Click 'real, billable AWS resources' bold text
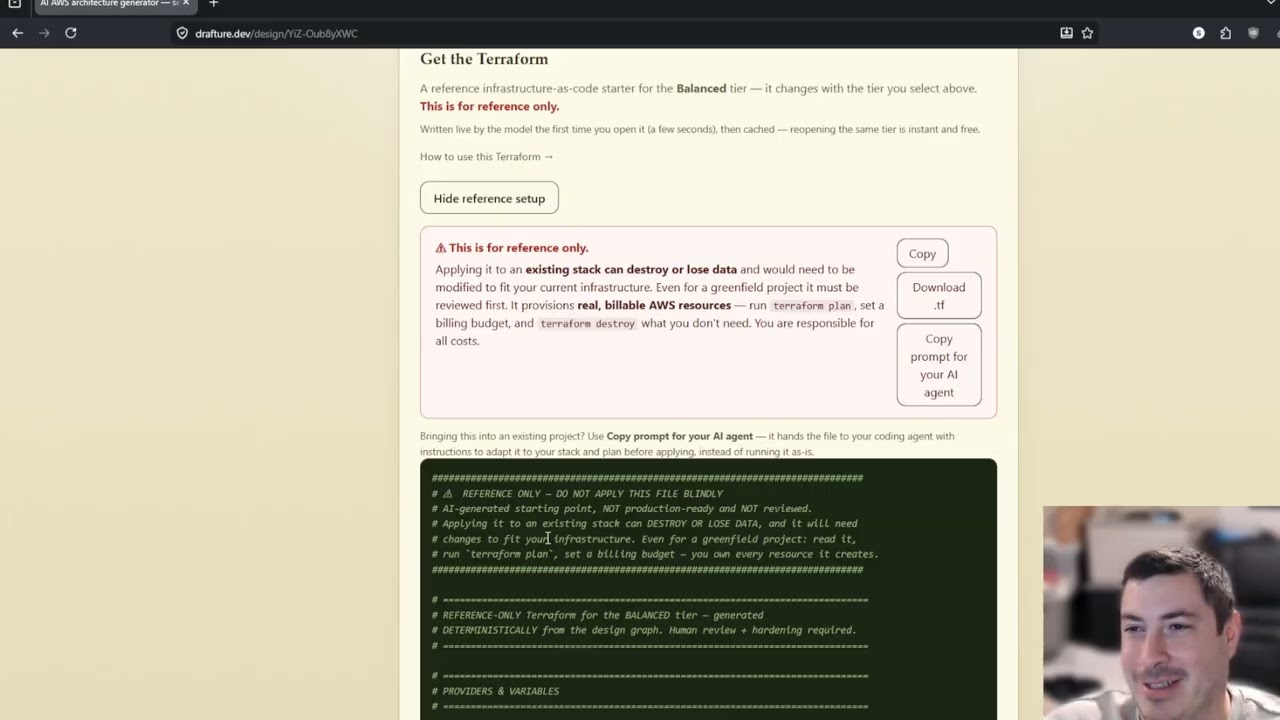 point(654,305)
